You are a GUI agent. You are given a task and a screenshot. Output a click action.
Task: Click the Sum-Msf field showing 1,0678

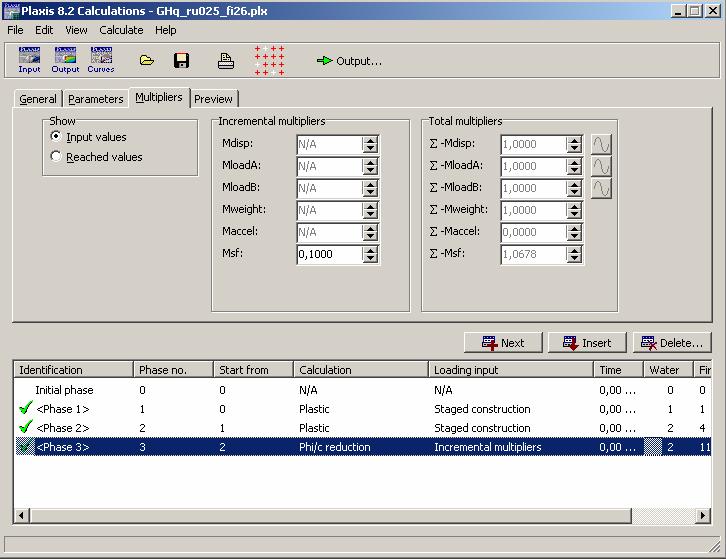coord(533,254)
